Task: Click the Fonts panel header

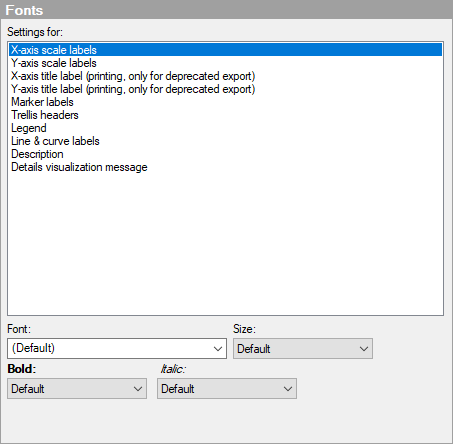Action: [x=226, y=10]
